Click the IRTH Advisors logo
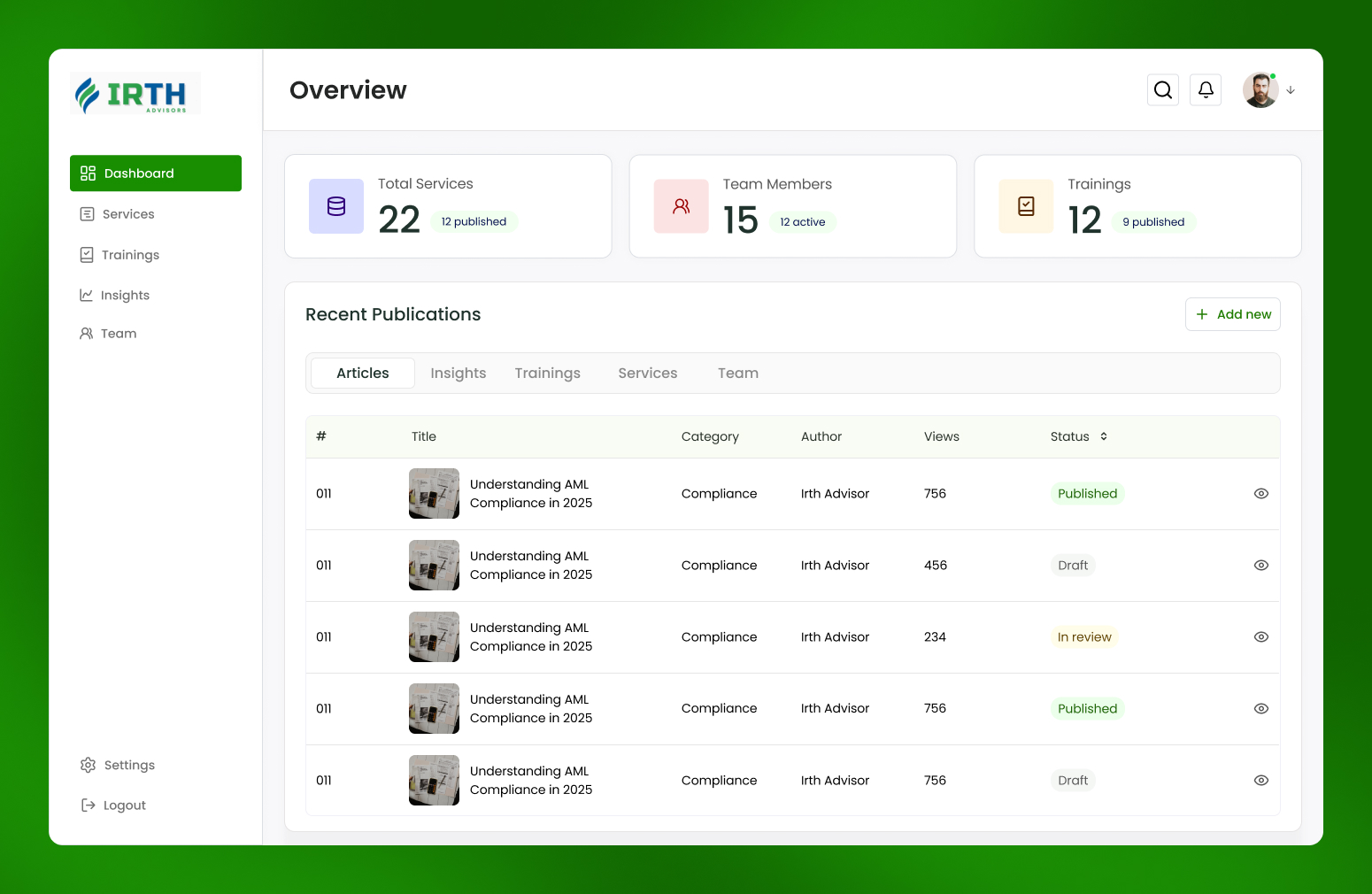This screenshot has height=894, width=1372. (135, 94)
